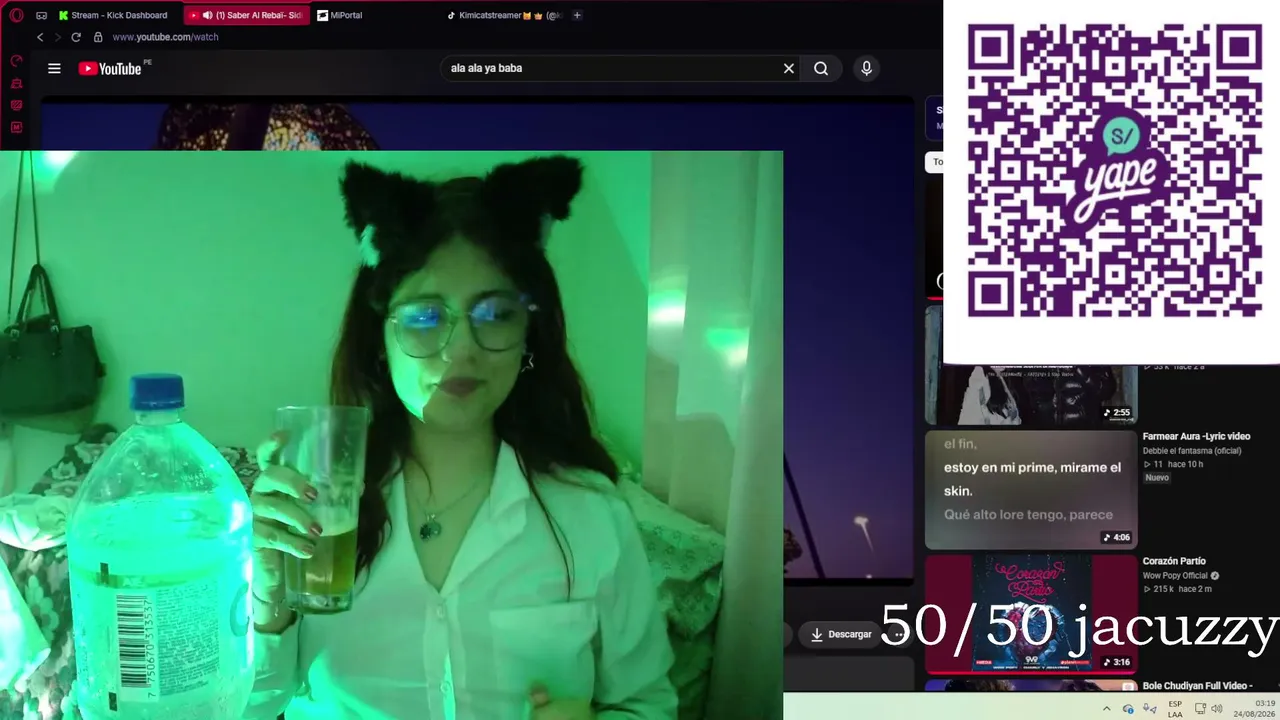Open a new browser tab
Viewport: 1280px width, 720px height.
pos(577,15)
